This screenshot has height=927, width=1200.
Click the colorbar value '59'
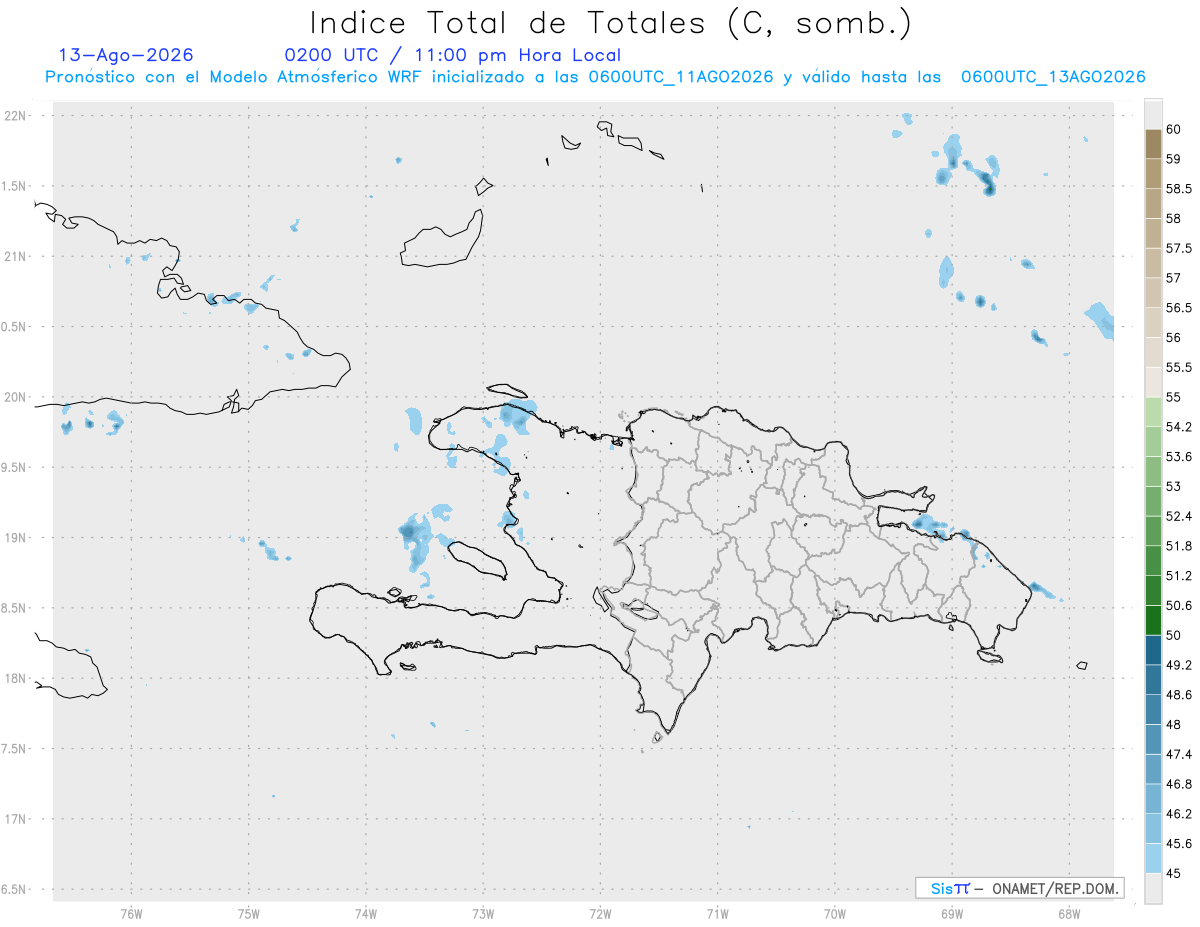pos(1174,159)
